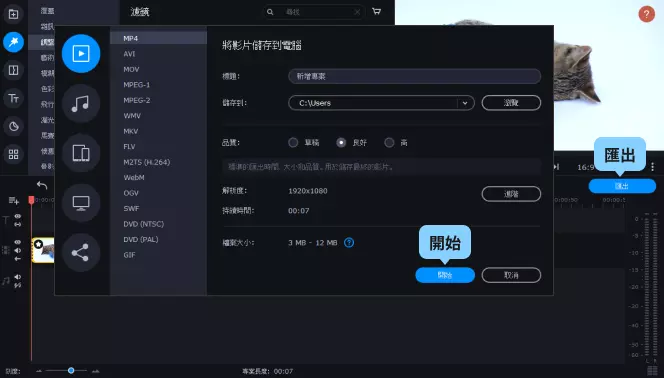Select the 草稿 draft quality radio

(x=293, y=143)
